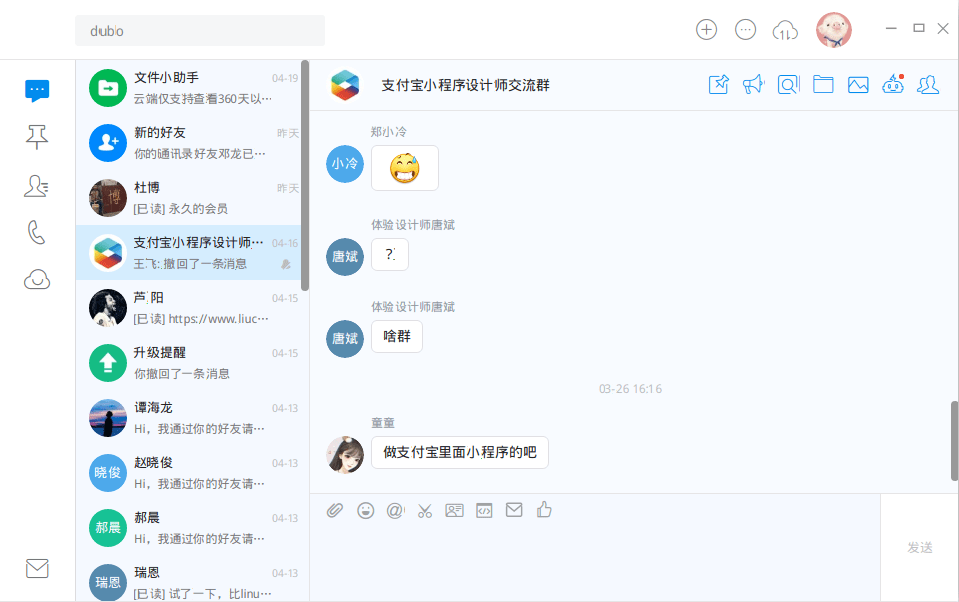Click the 做支付宝里面小程序的吧 message

coord(460,452)
